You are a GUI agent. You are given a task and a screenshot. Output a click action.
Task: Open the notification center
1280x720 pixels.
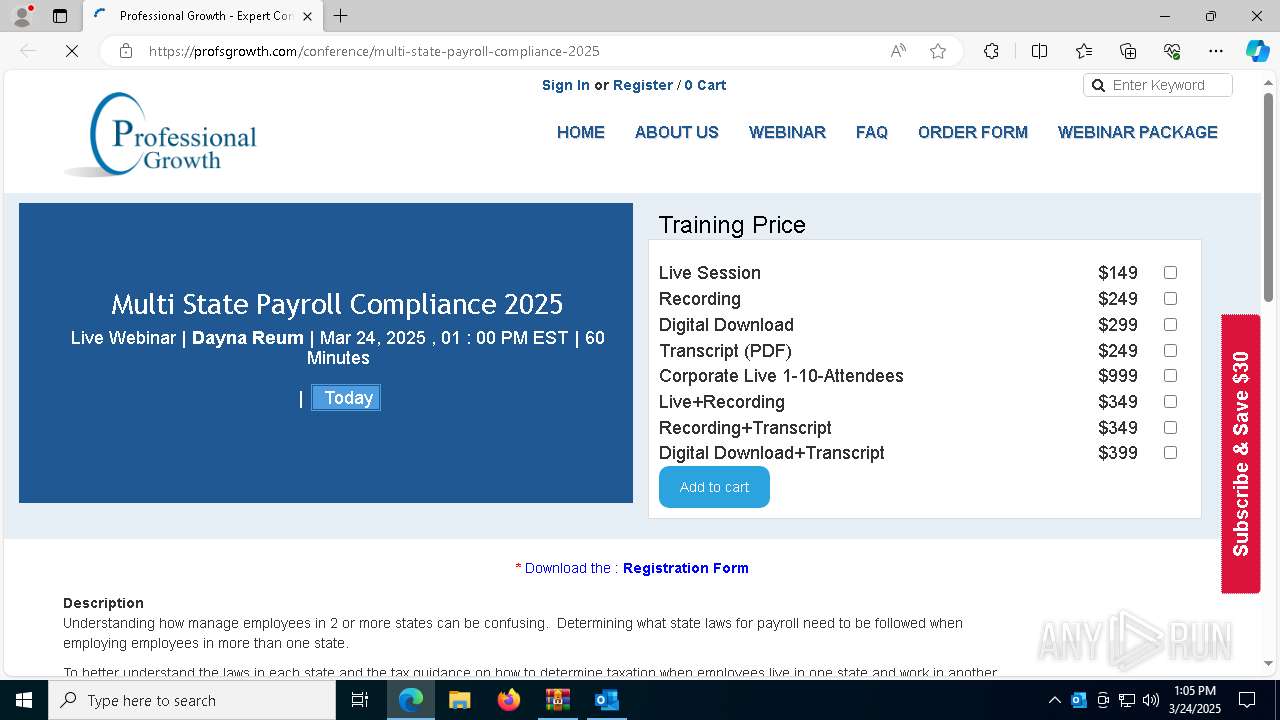point(1247,700)
